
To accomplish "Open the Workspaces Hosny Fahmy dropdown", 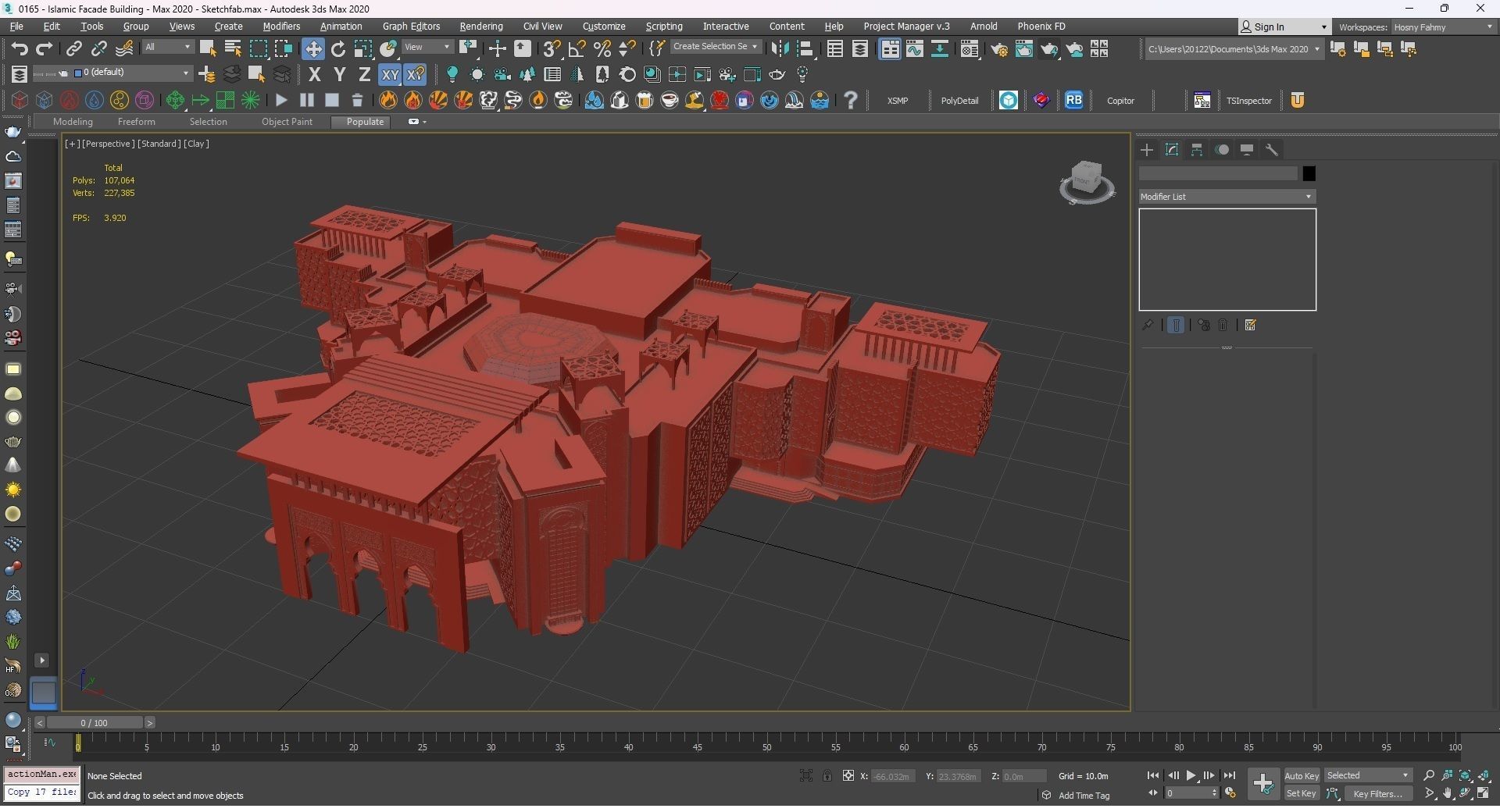I will tap(1443, 27).
